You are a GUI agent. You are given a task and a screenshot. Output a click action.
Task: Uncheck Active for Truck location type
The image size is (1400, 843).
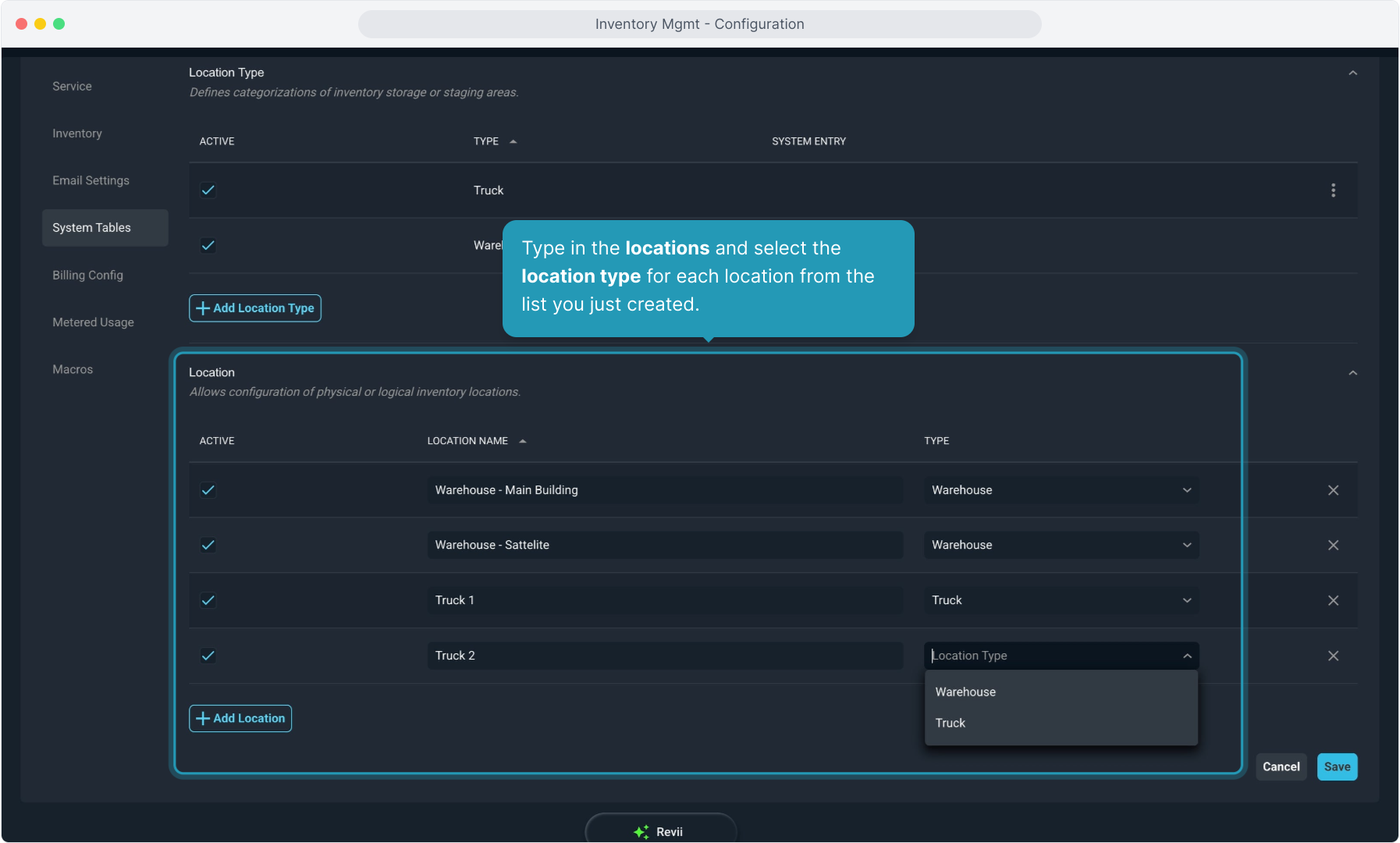(x=208, y=190)
